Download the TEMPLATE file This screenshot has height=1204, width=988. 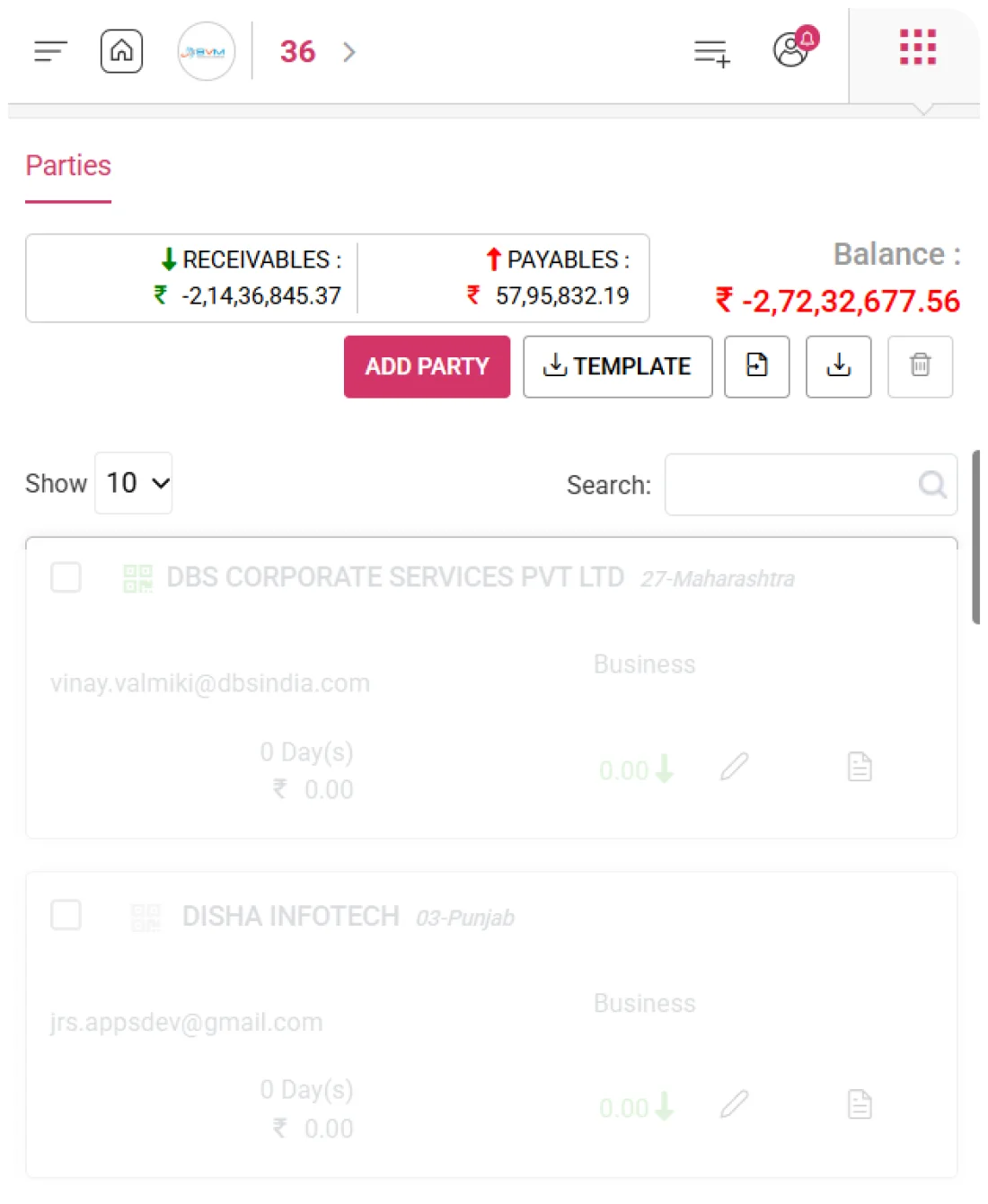point(617,366)
